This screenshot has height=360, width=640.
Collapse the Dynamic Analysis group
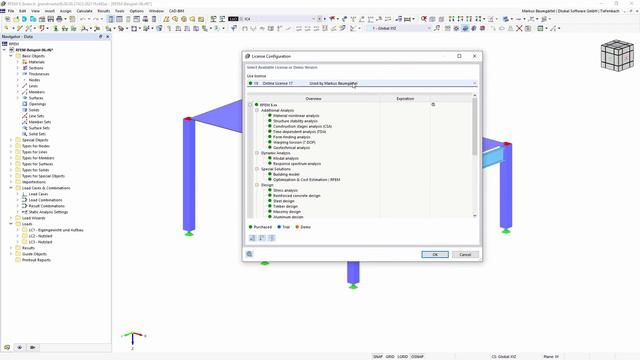pyautogui.click(x=257, y=153)
